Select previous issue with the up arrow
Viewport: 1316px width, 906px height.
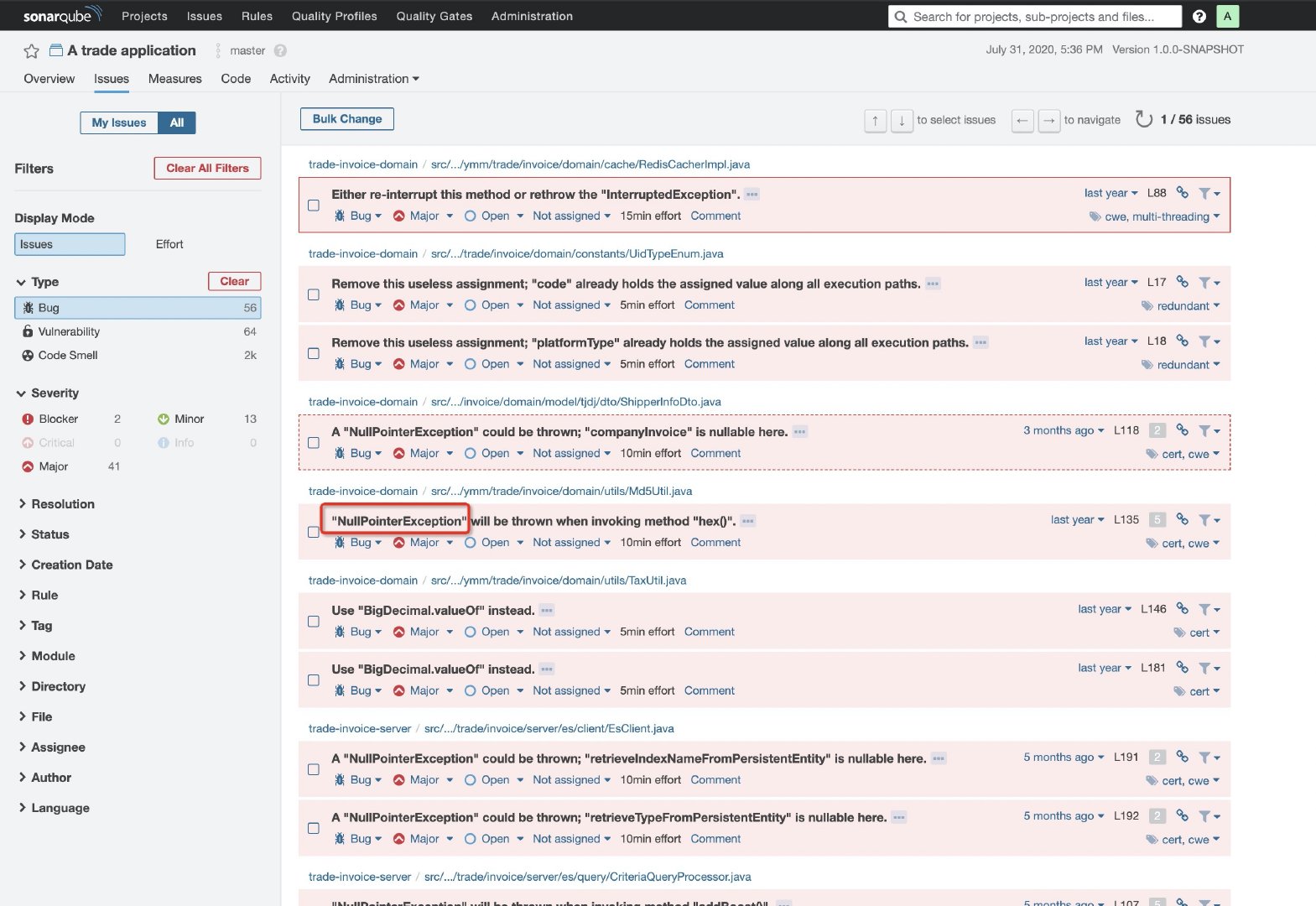pyautogui.click(x=875, y=120)
